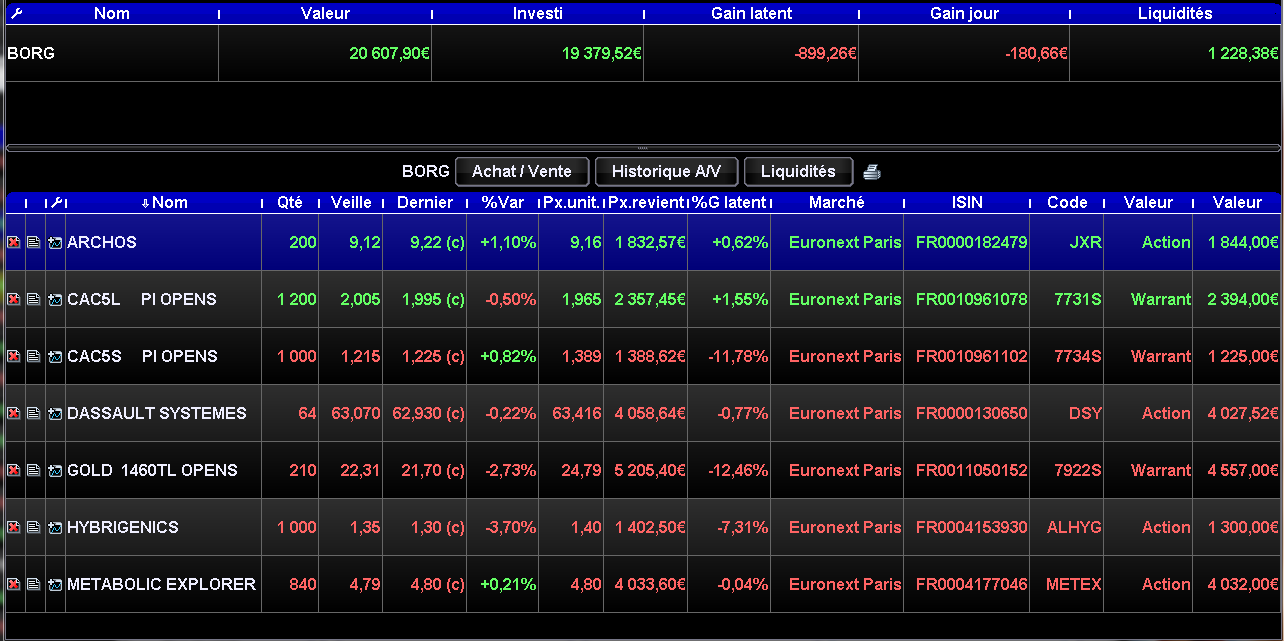
Task: Click the Liquidités button beside Historique A/V
Action: point(798,172)
